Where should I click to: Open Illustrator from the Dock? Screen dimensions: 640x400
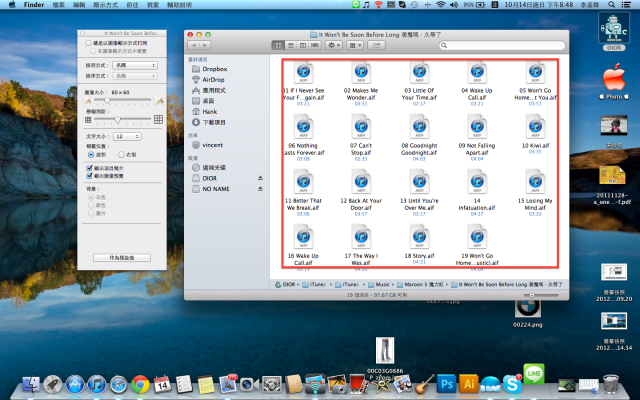coord(469,384)
